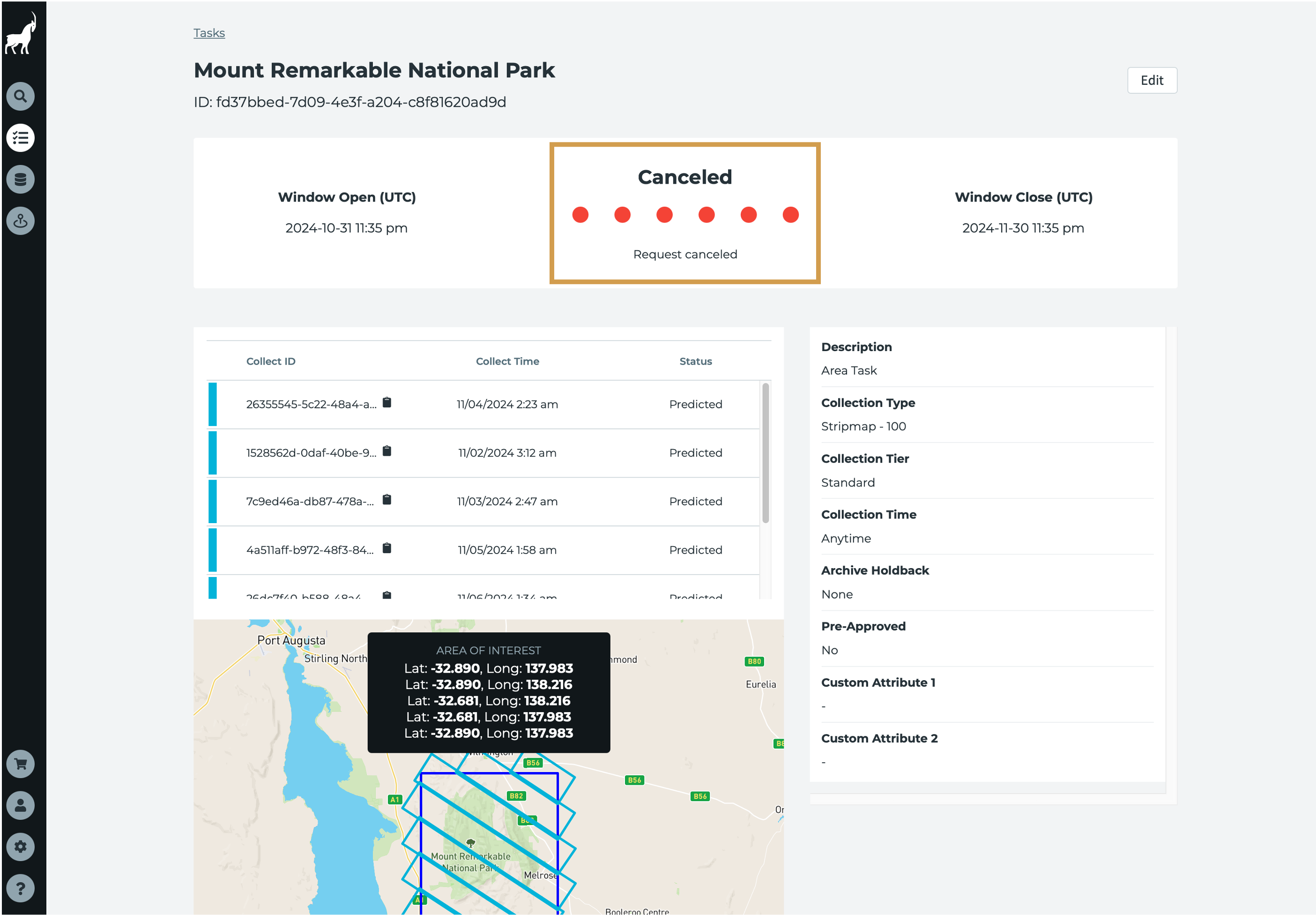Click the Eurelia label on map
Screen dimensions: 1316x915
761,684
